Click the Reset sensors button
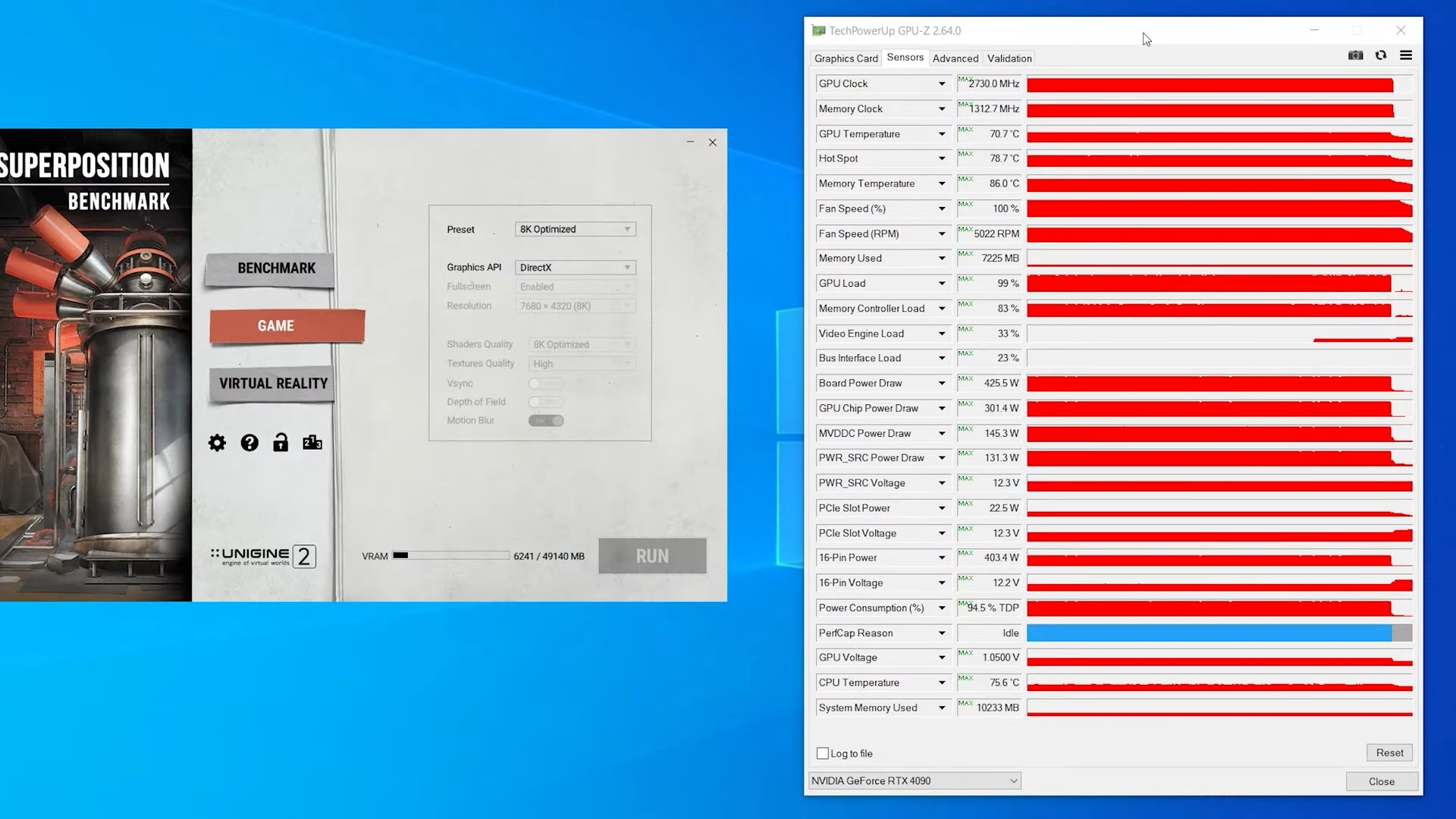Image resolution: width=1456 pixels, height=819 pixels. [1389, 752]
